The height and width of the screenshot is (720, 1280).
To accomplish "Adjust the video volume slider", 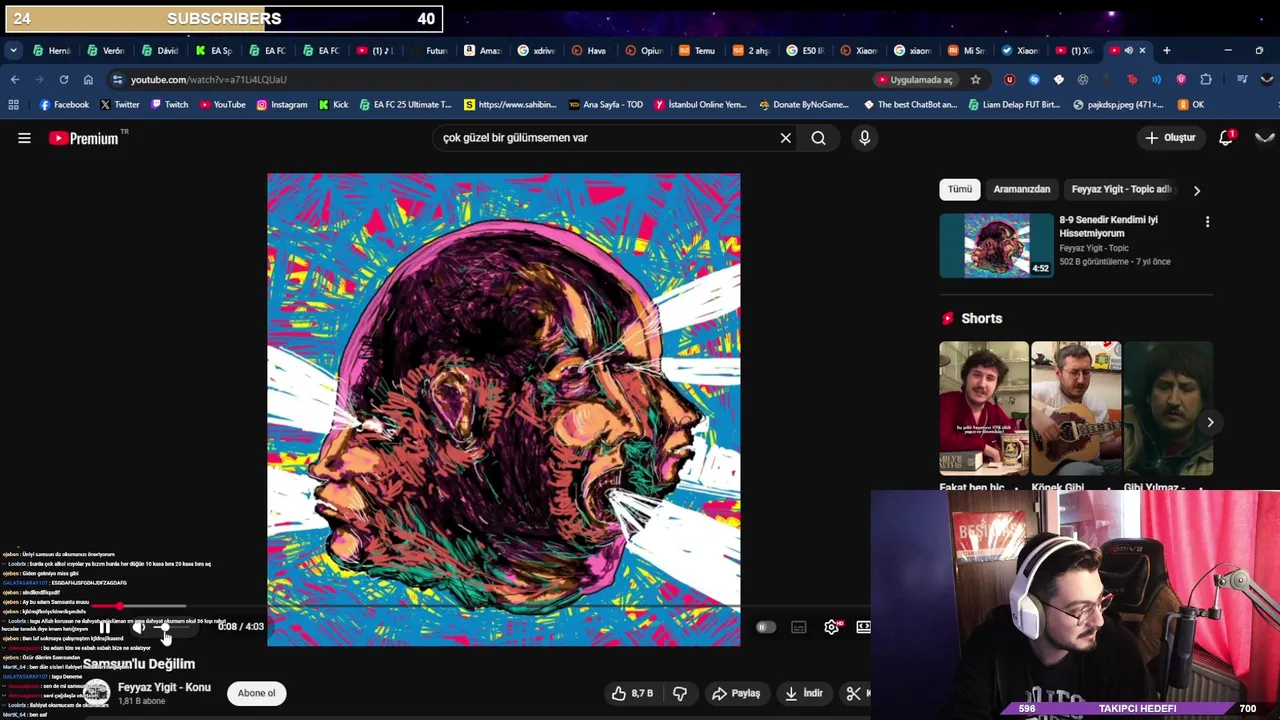I will pyautogui.click(x=170, y=627).
